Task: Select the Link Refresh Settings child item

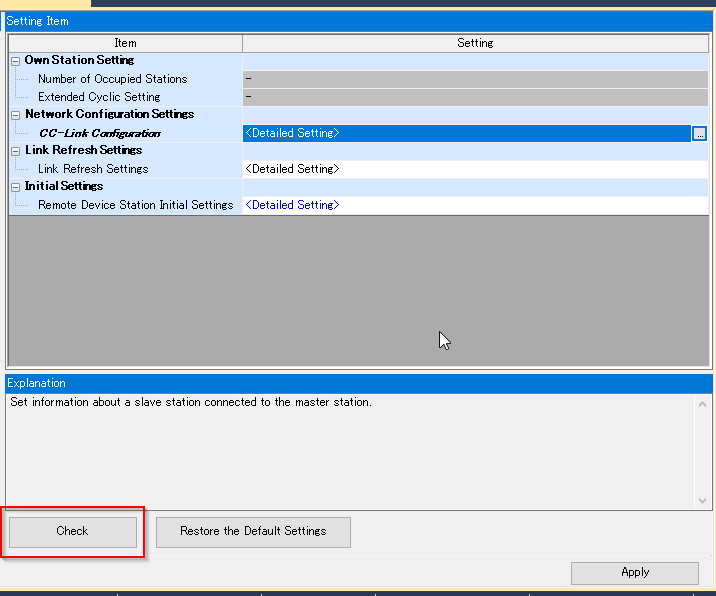Action: click(93, 169)
